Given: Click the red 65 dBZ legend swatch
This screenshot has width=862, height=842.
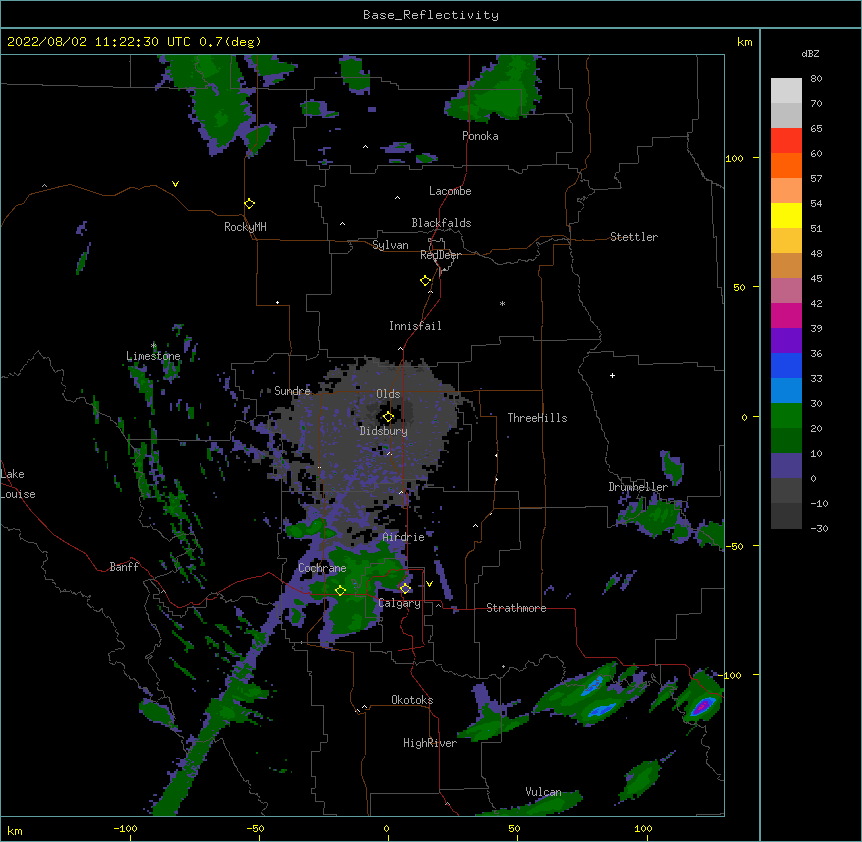Looking at the screenshot, I should [786, 140].
